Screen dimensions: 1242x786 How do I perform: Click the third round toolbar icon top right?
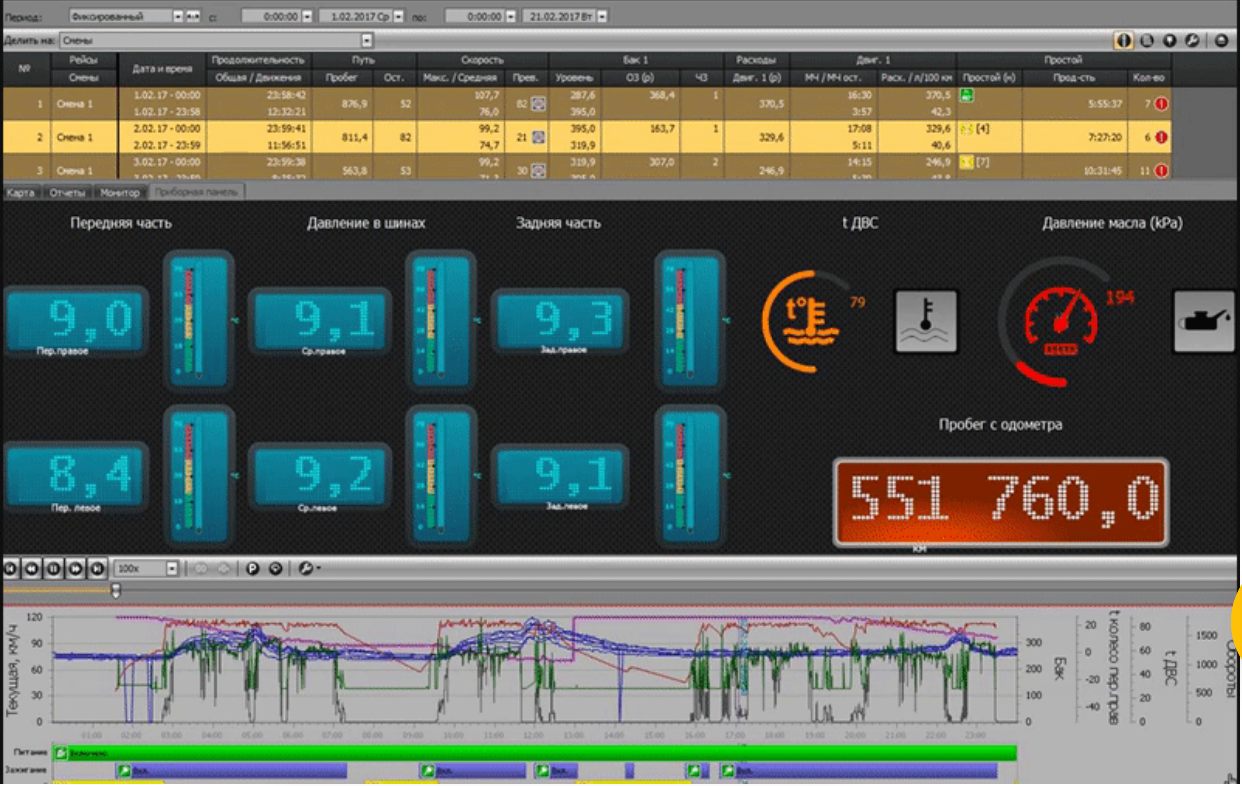tap(1169, 41)
